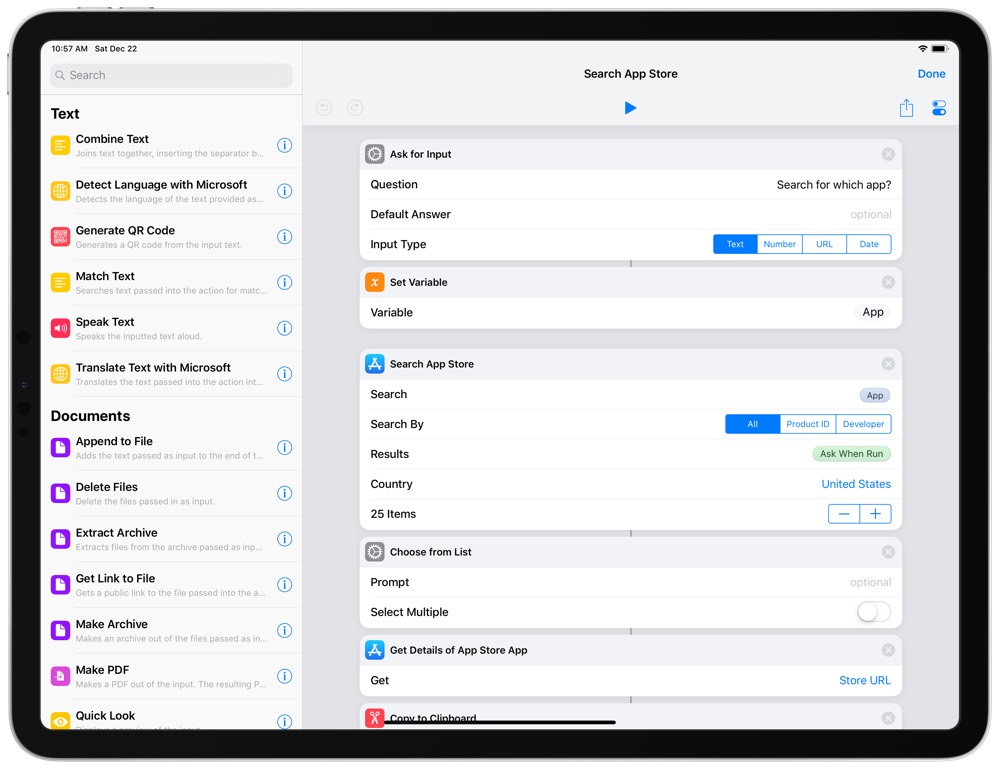
Task: Set Search By to Developer
Action: (x=864, y=424)
